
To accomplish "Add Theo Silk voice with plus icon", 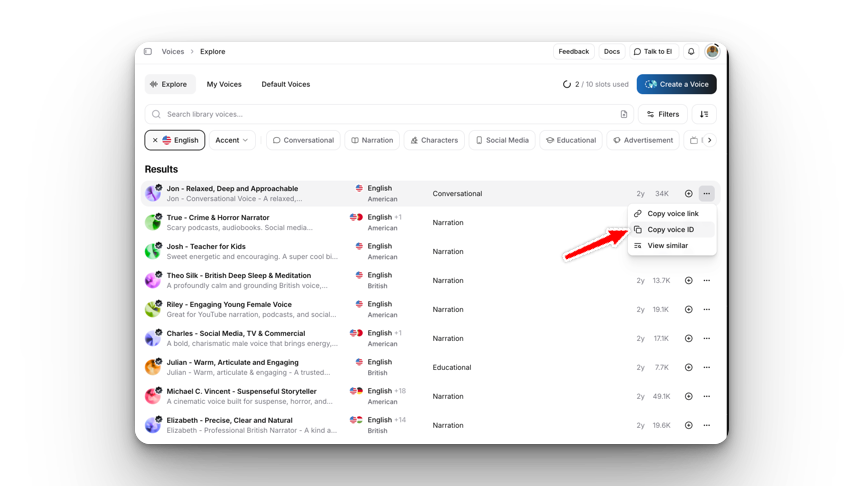I will [689, 281].
